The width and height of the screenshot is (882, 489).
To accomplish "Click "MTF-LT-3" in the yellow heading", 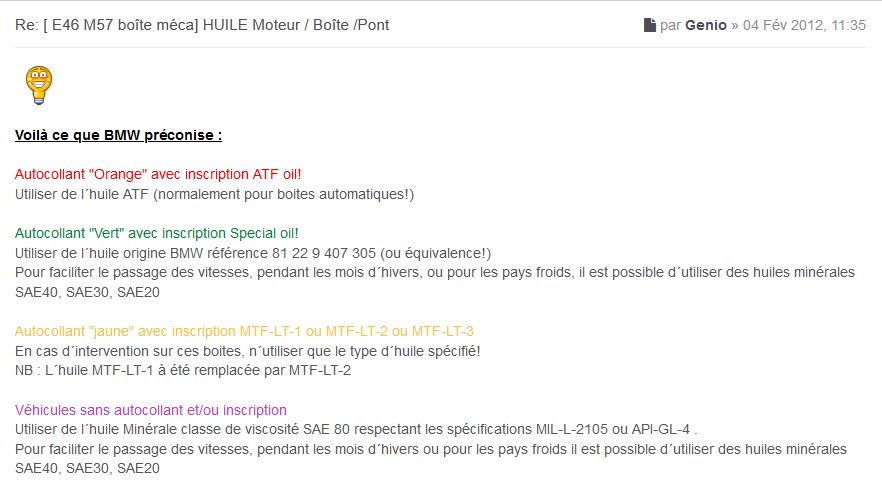I will pos(443,331).
